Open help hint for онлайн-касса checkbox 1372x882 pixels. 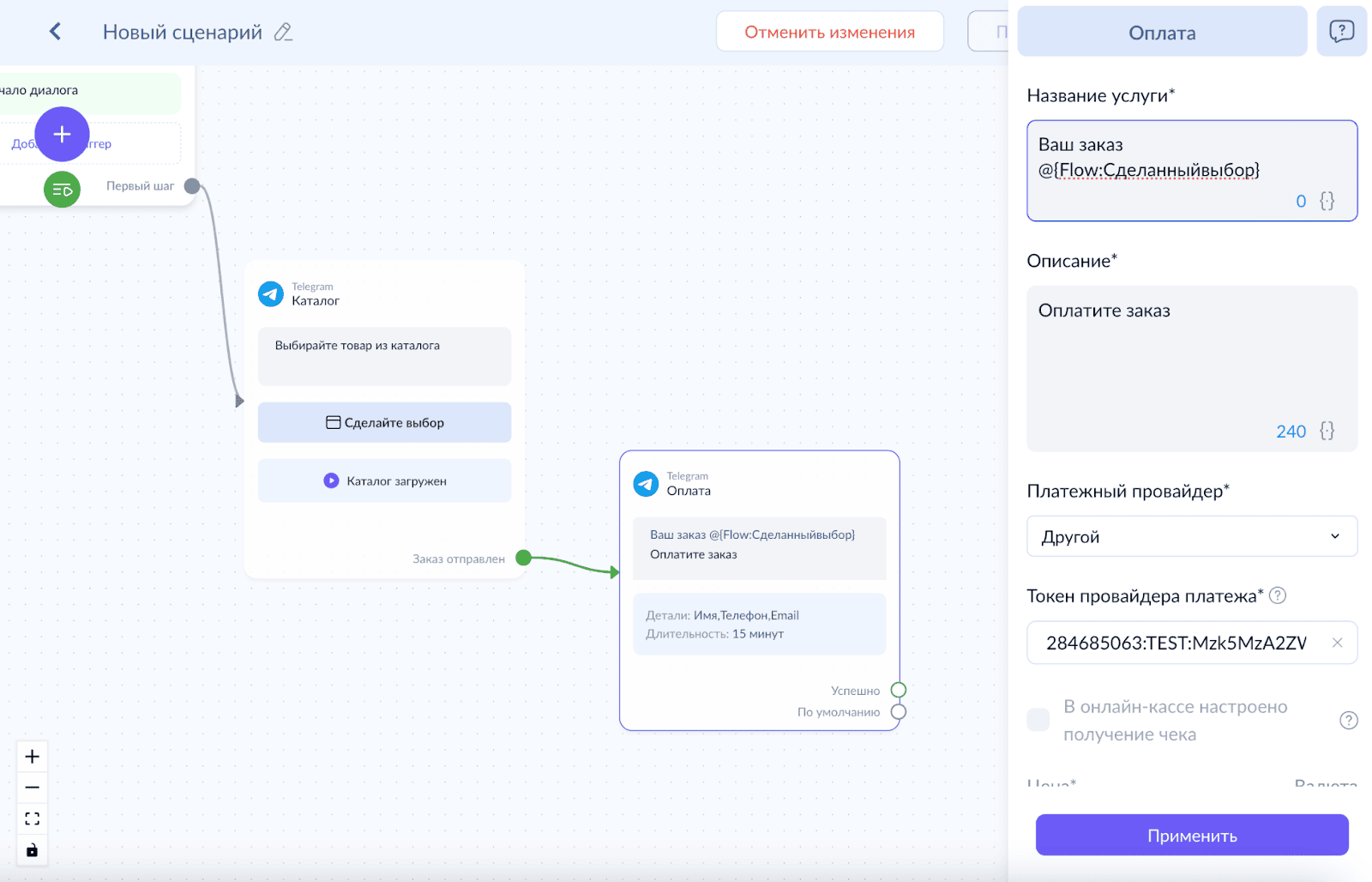1348,720
